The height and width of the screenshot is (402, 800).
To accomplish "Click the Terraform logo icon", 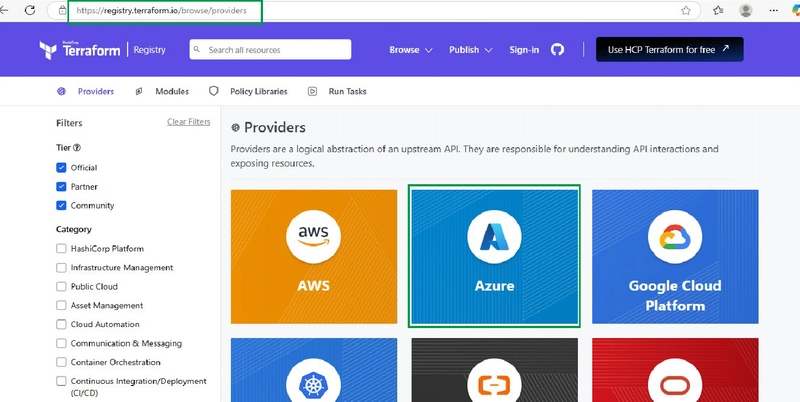I will coord(48,50).
